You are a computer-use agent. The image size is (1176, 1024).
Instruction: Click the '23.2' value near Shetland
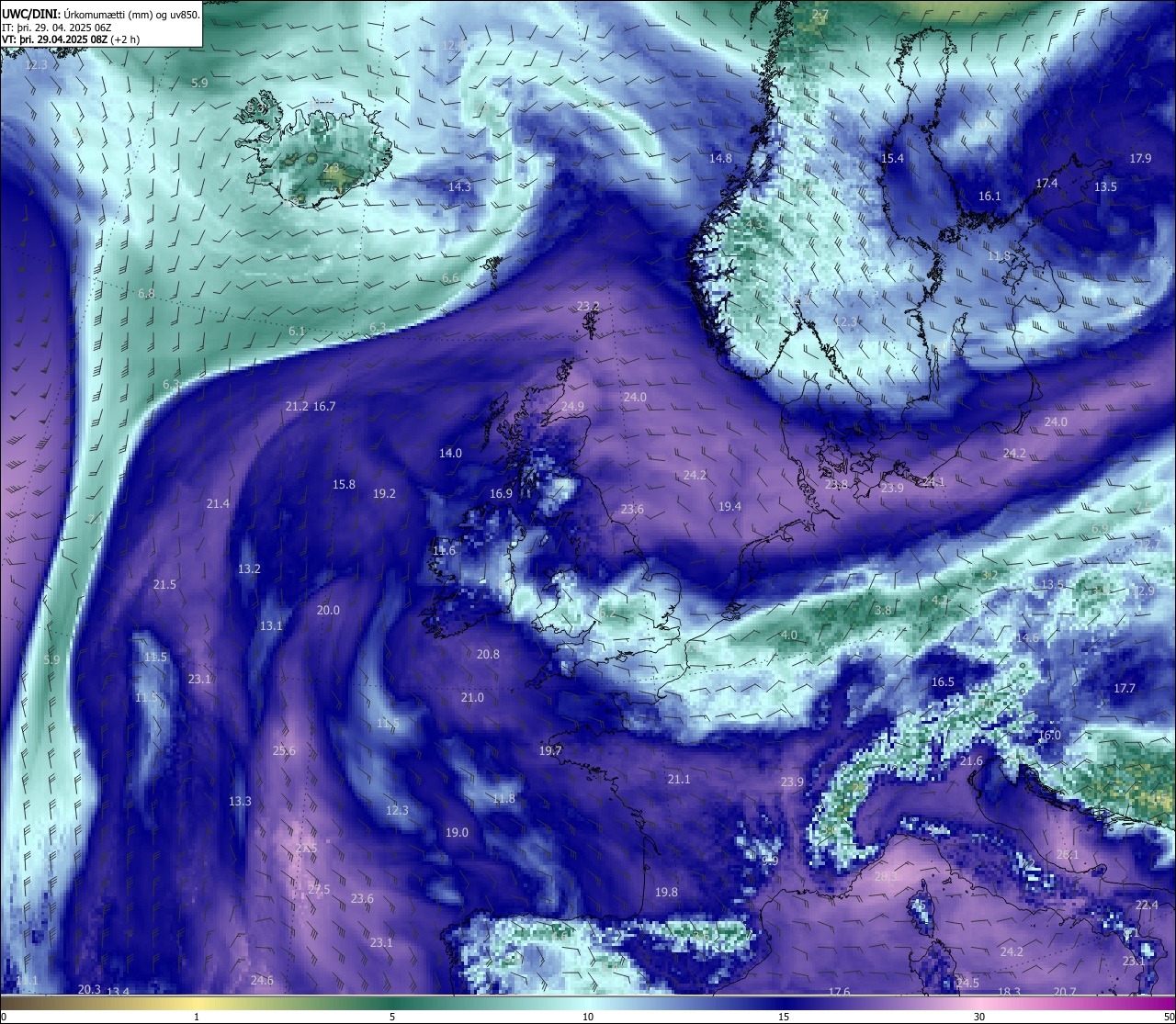coord(588,306)
